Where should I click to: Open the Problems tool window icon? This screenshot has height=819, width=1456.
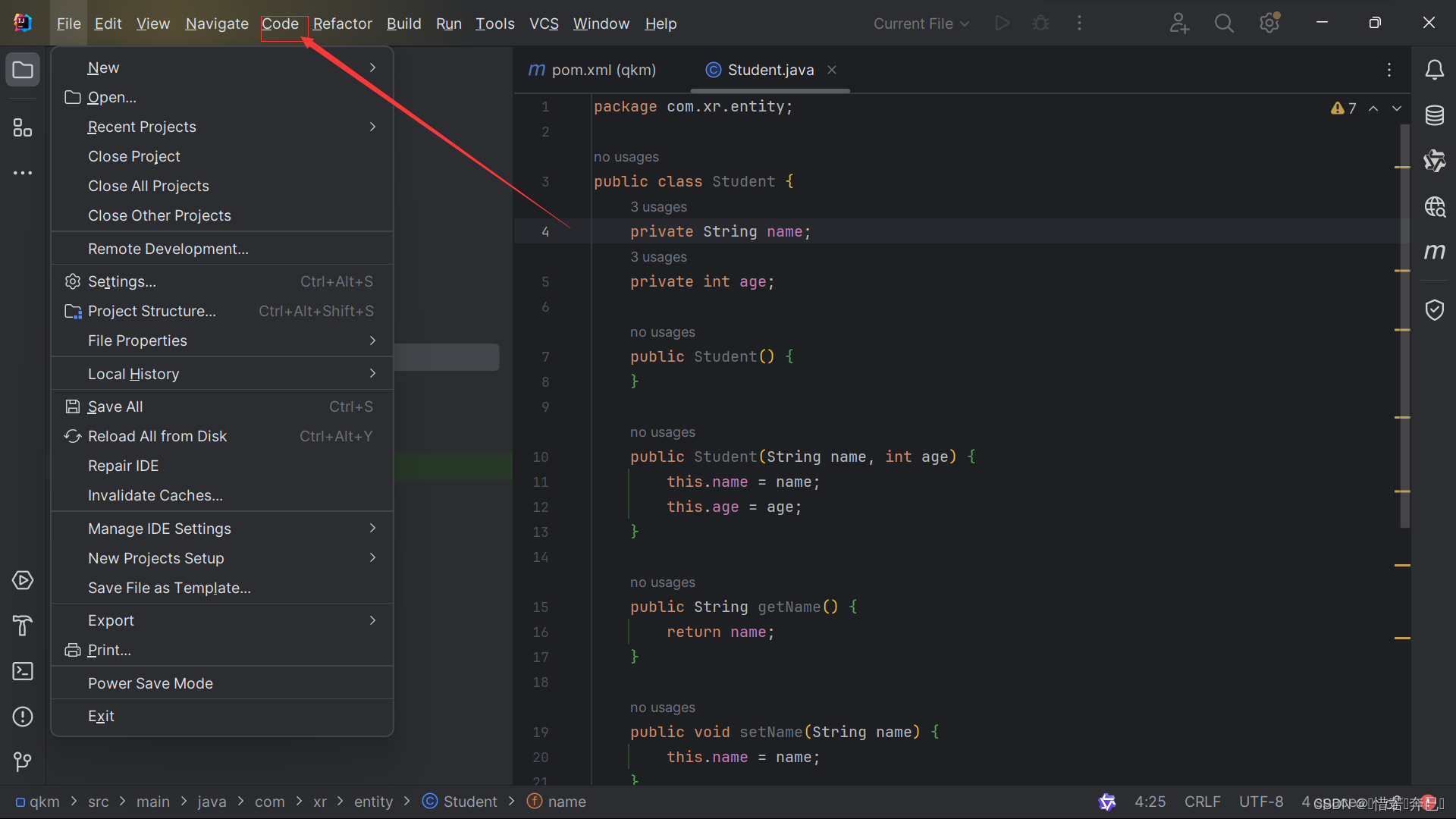click(x=23, y=717)
